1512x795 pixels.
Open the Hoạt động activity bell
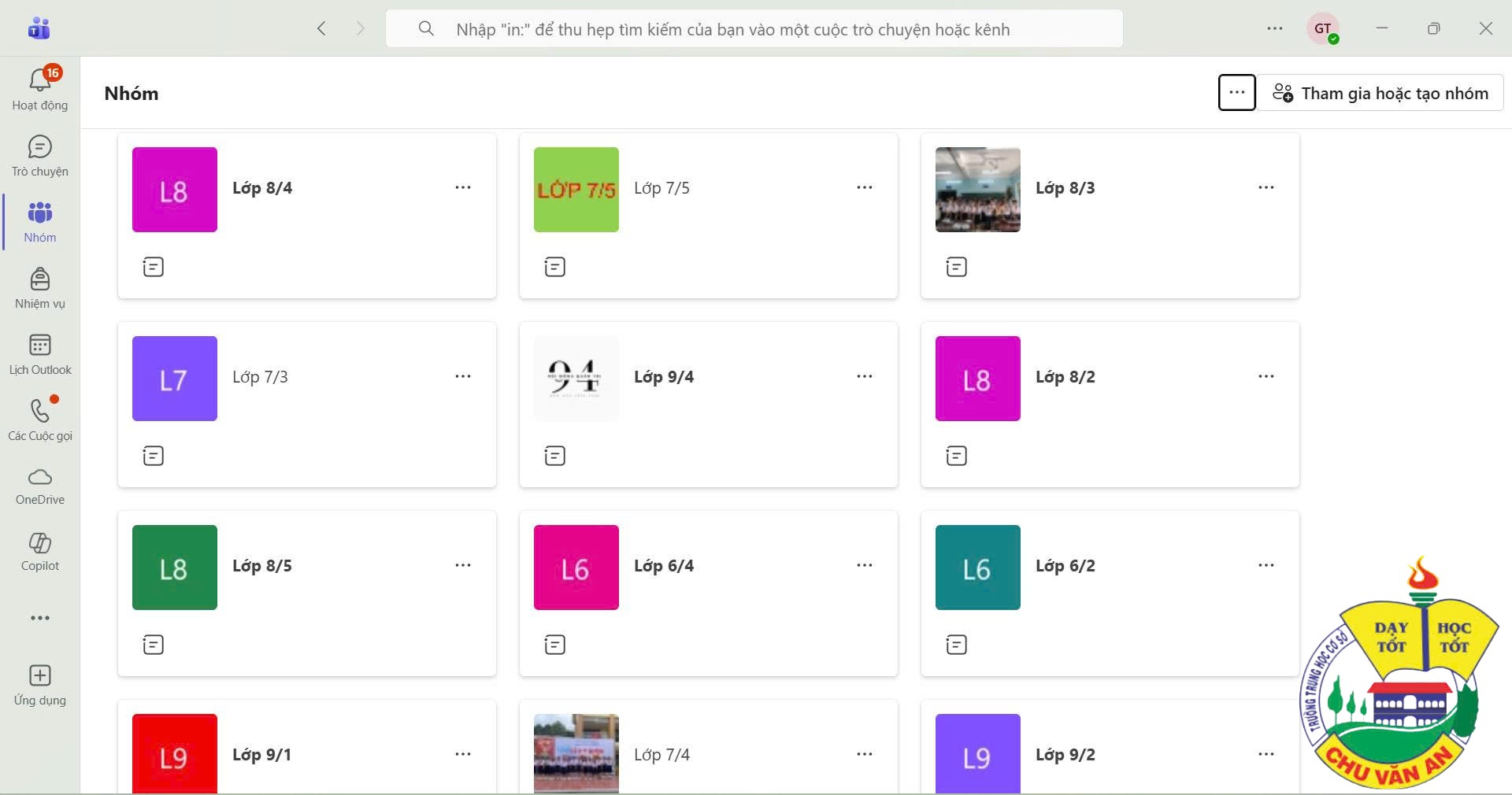39,88
